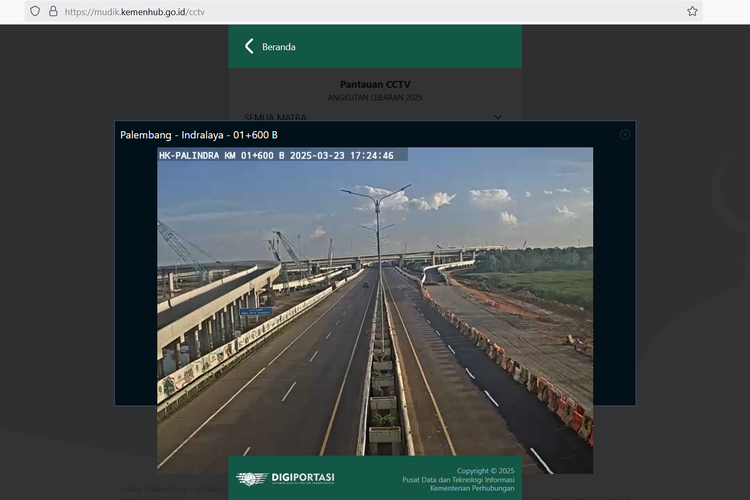The width and height of the screenshot is (750, 500).
Task: Click the Copyright © 2025 footer text
Action: click(485, 471)
